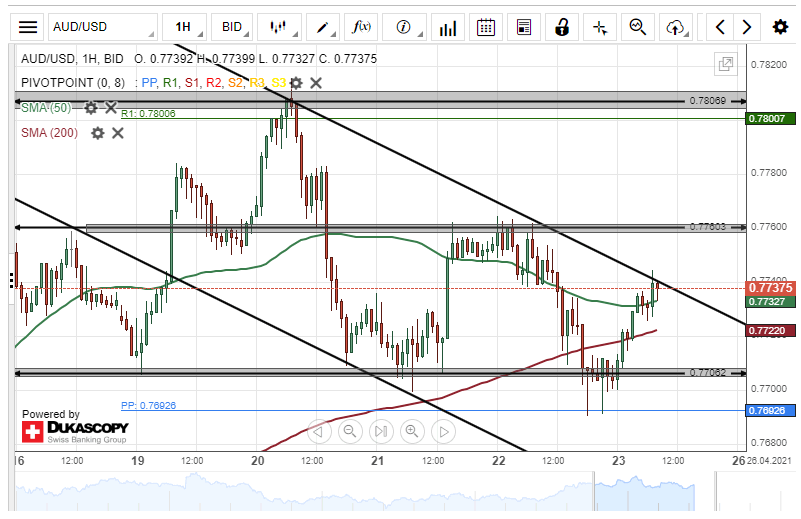Toggle the chart lock icon

562,27
